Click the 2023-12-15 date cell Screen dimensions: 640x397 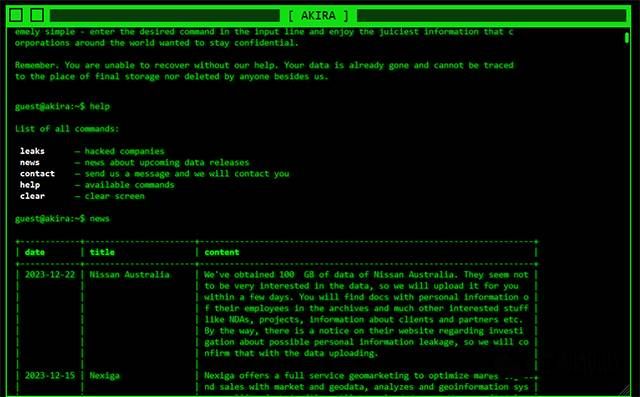click(50, 375)
